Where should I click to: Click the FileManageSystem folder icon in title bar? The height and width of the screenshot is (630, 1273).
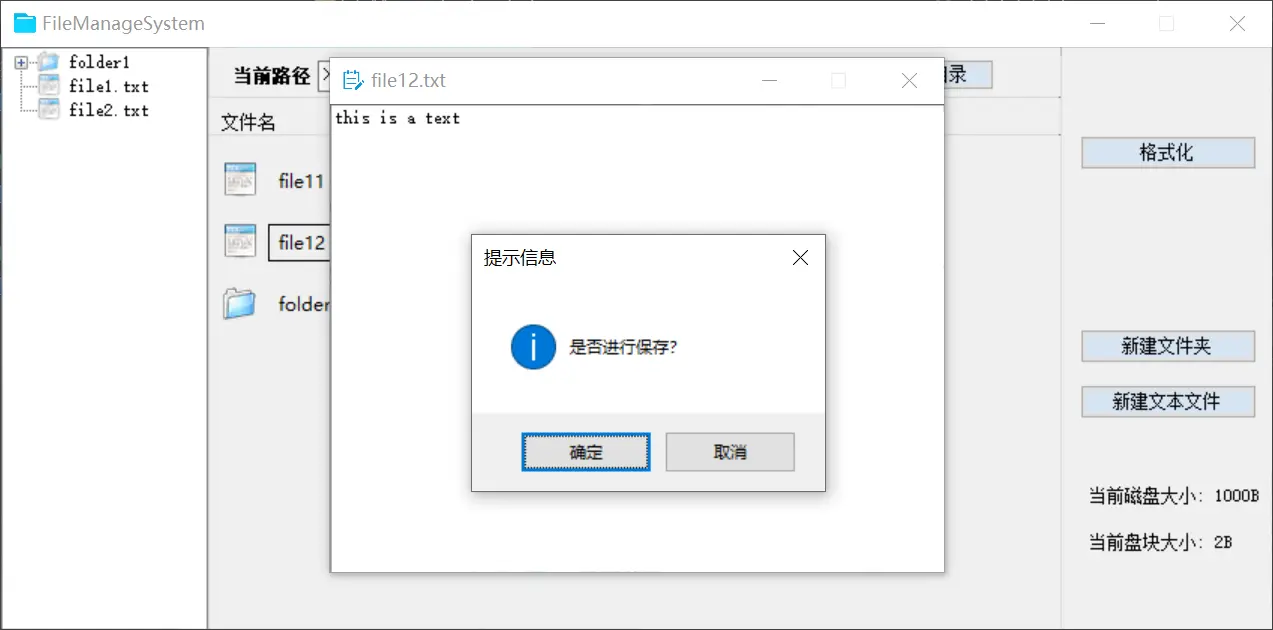coord(25,23)
